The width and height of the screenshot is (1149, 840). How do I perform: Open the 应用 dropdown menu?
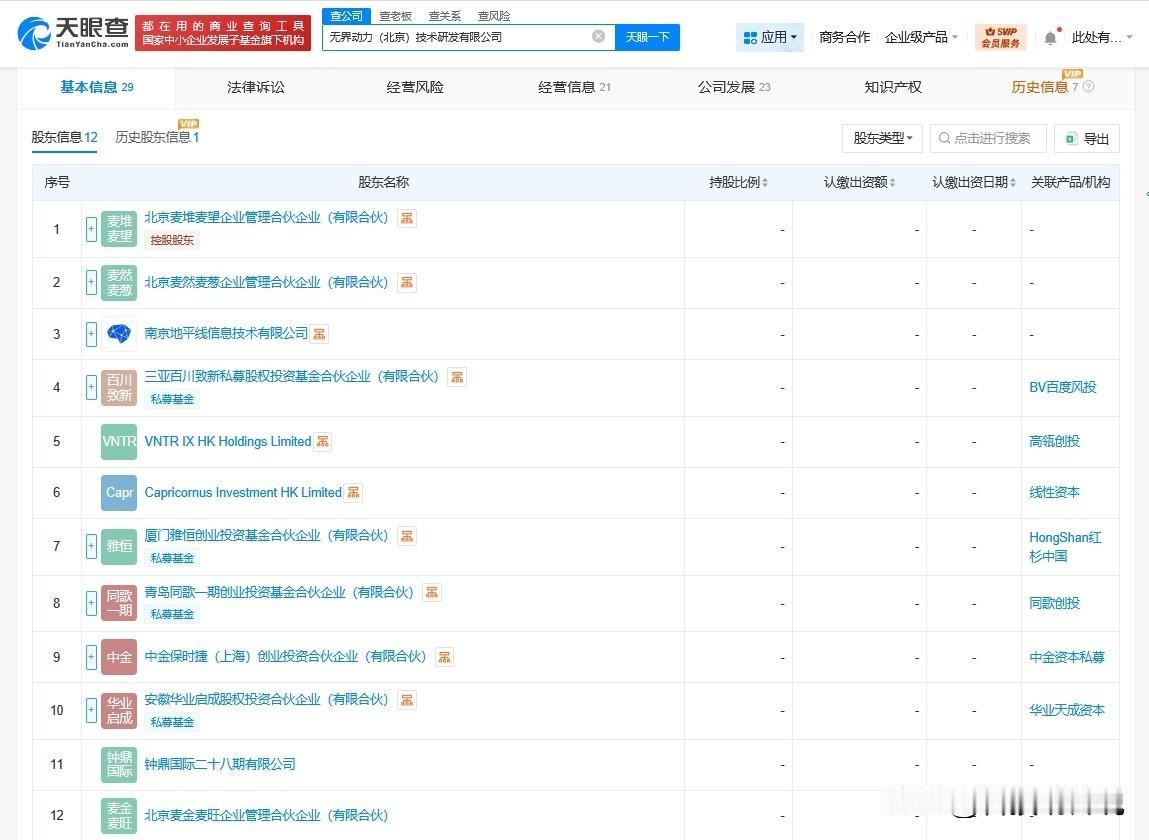tap(768, 36)
